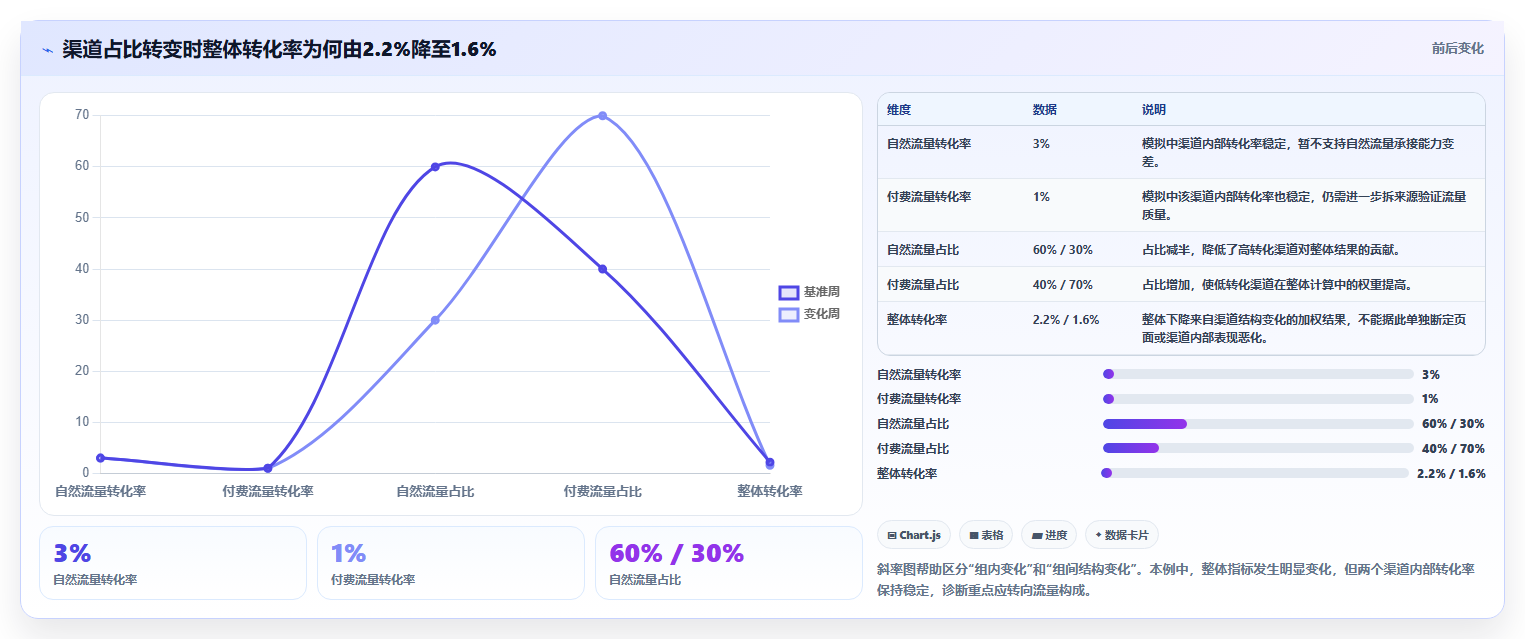This screenshot has width=1525, height=639.
Task: Click the x-axis label 整体转化率
Action: tap(770, 491)
